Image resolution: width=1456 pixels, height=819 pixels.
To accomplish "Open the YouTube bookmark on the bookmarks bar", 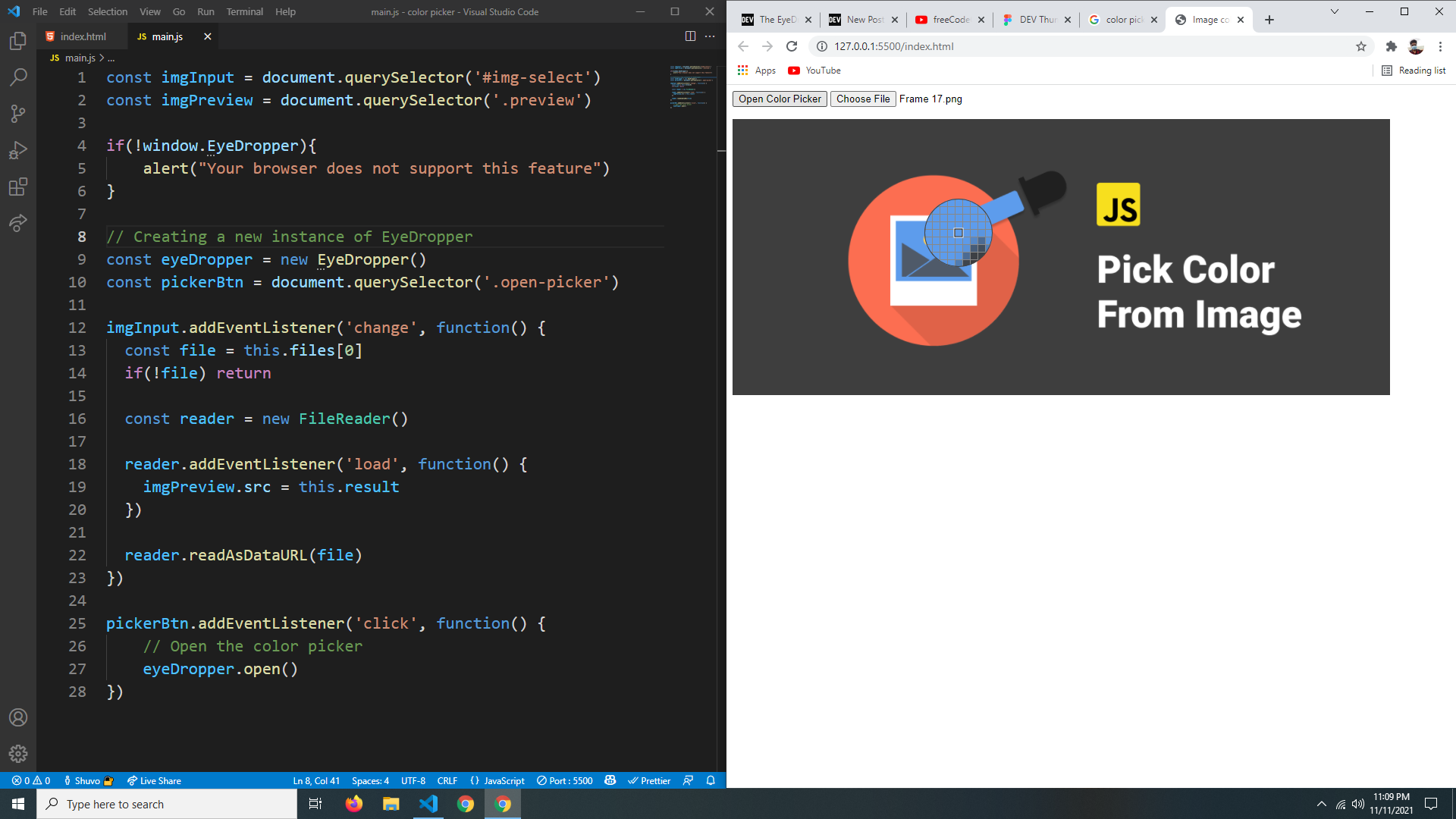I will click(813, 71).
